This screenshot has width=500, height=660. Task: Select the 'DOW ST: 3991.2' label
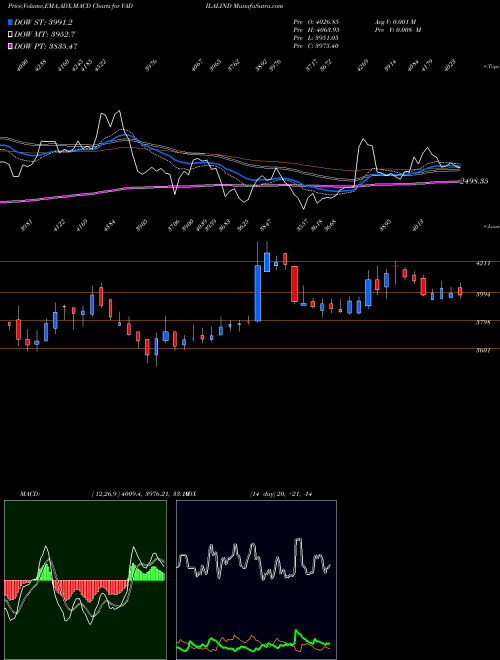[43, 22]
